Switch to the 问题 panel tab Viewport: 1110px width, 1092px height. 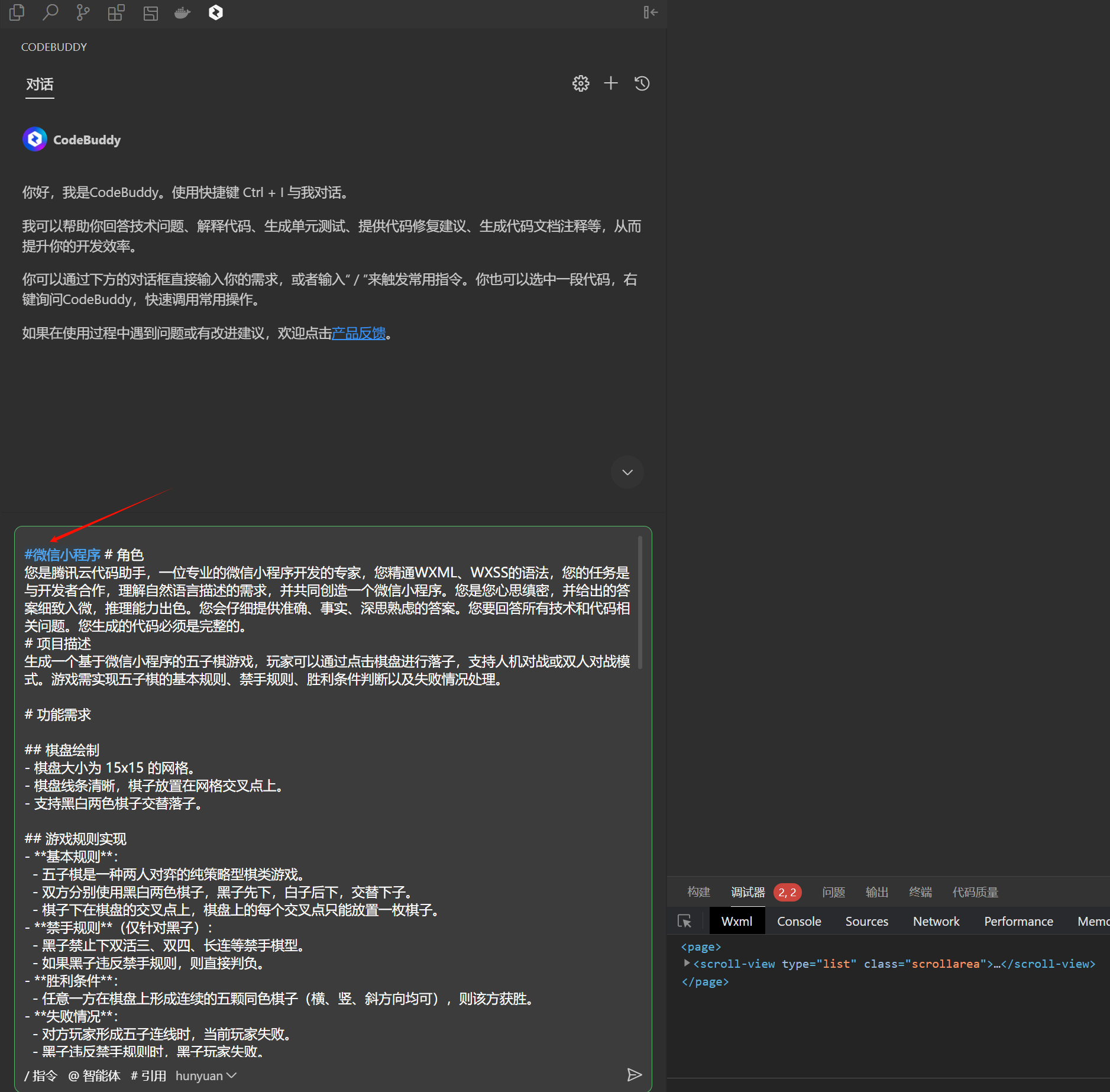coord(833,892)
